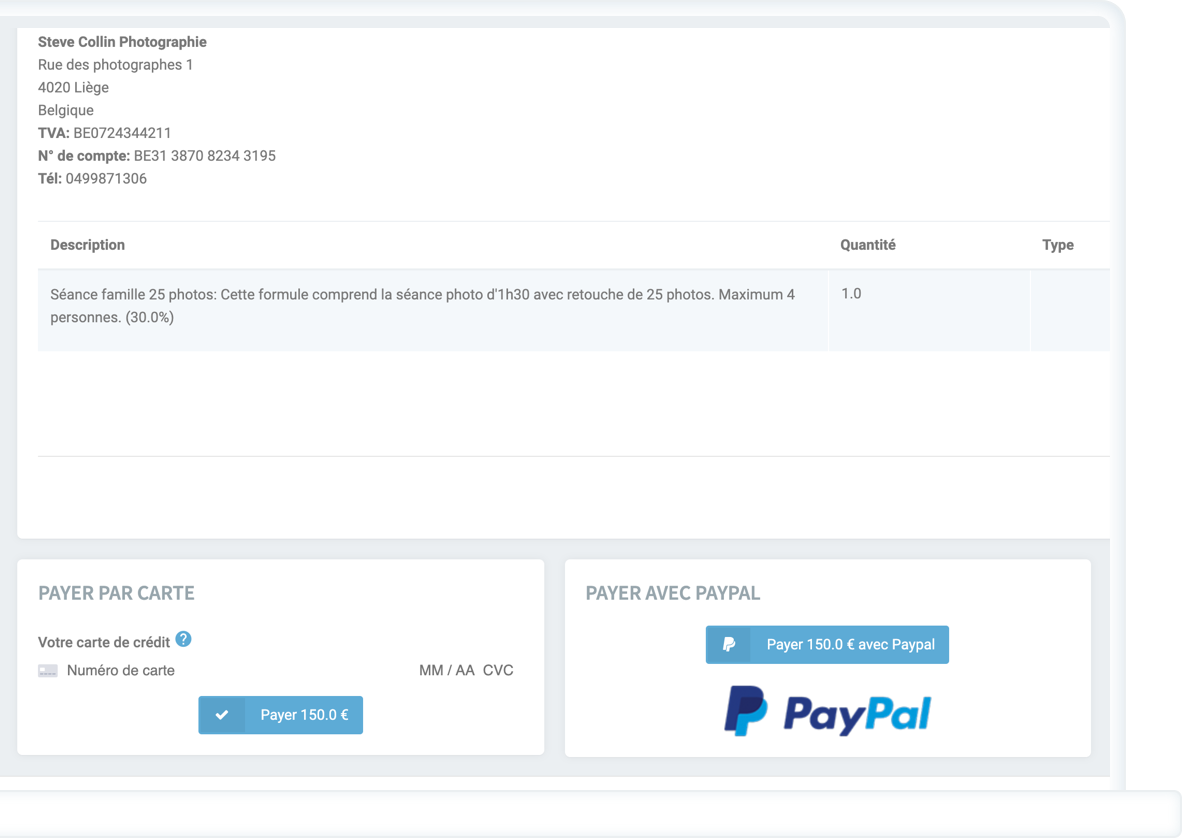Click the help icon beside Votre carte de crédit
The image size is (1182, 838).
(183, 640)
